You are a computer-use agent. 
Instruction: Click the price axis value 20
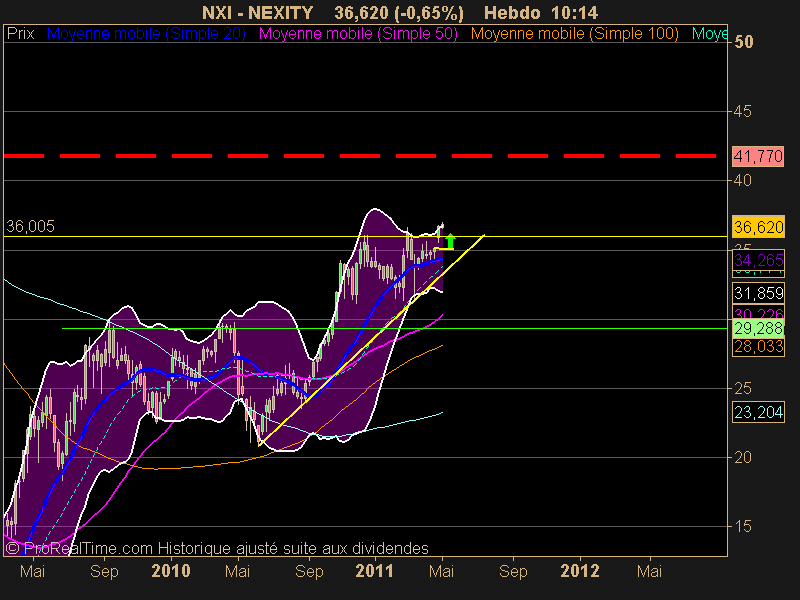click(x=742, y=458)
